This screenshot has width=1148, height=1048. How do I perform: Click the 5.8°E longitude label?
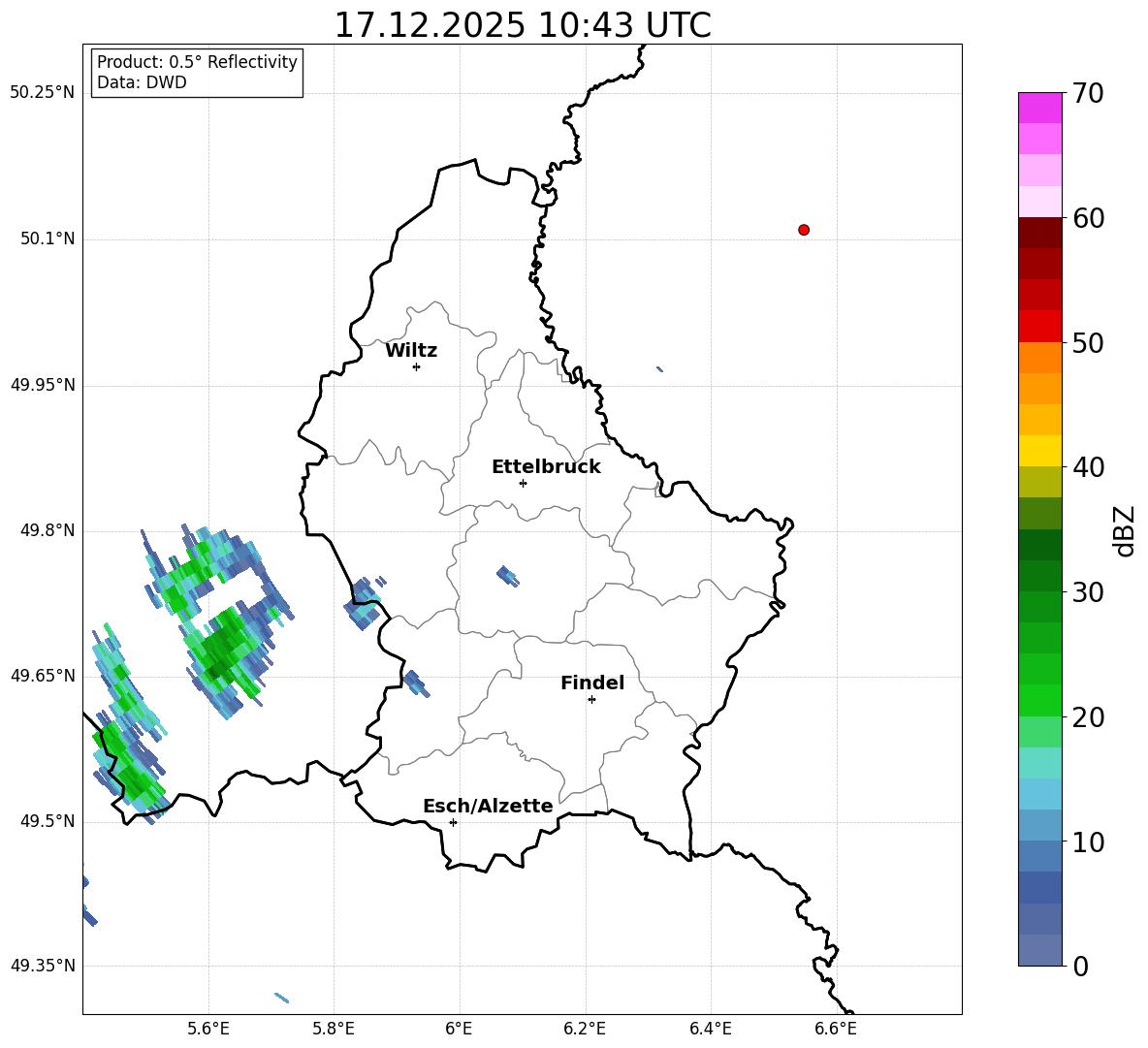pos(334,1029)
